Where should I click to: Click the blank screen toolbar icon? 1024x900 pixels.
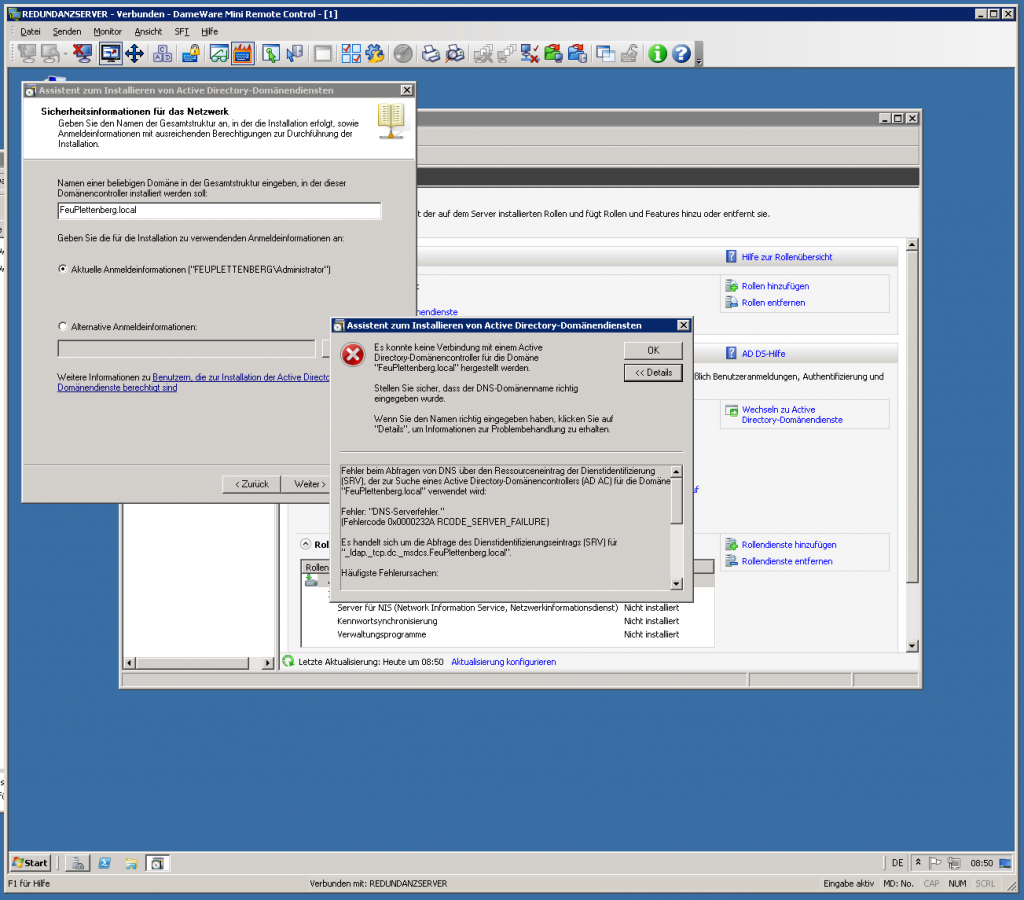click(x=323, y=54)
